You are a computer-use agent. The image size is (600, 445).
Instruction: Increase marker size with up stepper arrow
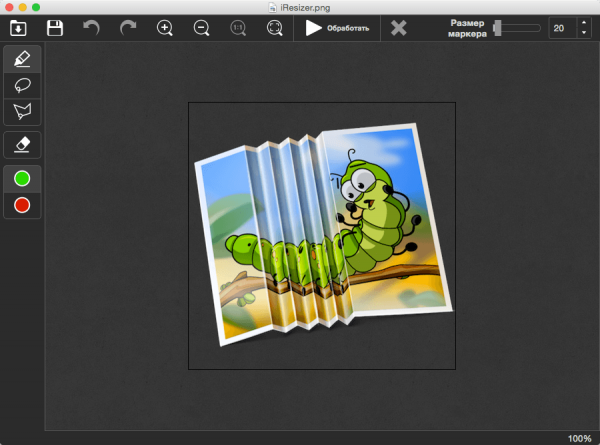pos(584,23)
